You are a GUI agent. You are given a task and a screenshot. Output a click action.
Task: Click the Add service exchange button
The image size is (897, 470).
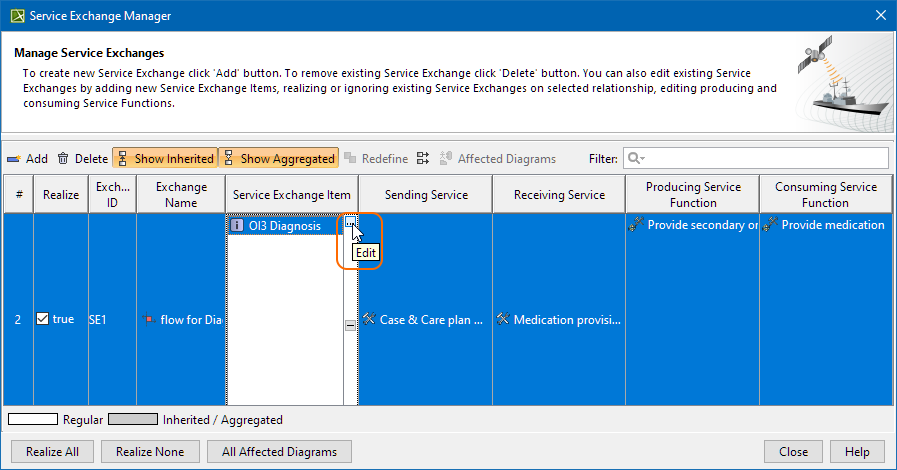27,158
